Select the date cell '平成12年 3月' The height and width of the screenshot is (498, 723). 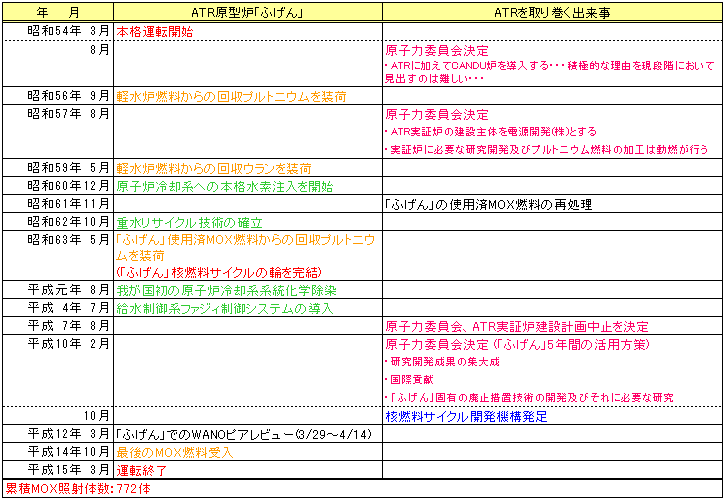(x=58, y=433)
